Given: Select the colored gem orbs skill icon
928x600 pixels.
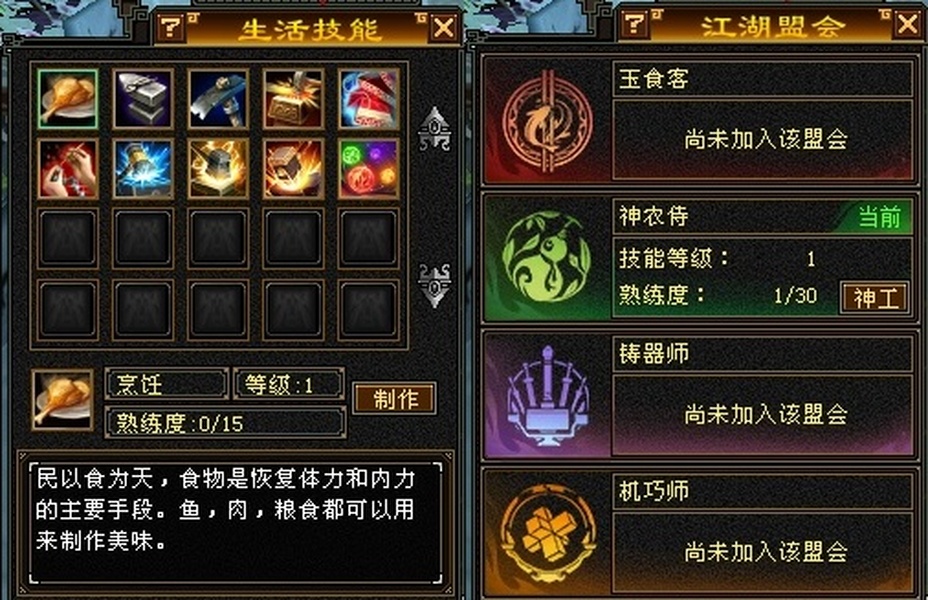Looking at the screenshot, I should [368, 169].
